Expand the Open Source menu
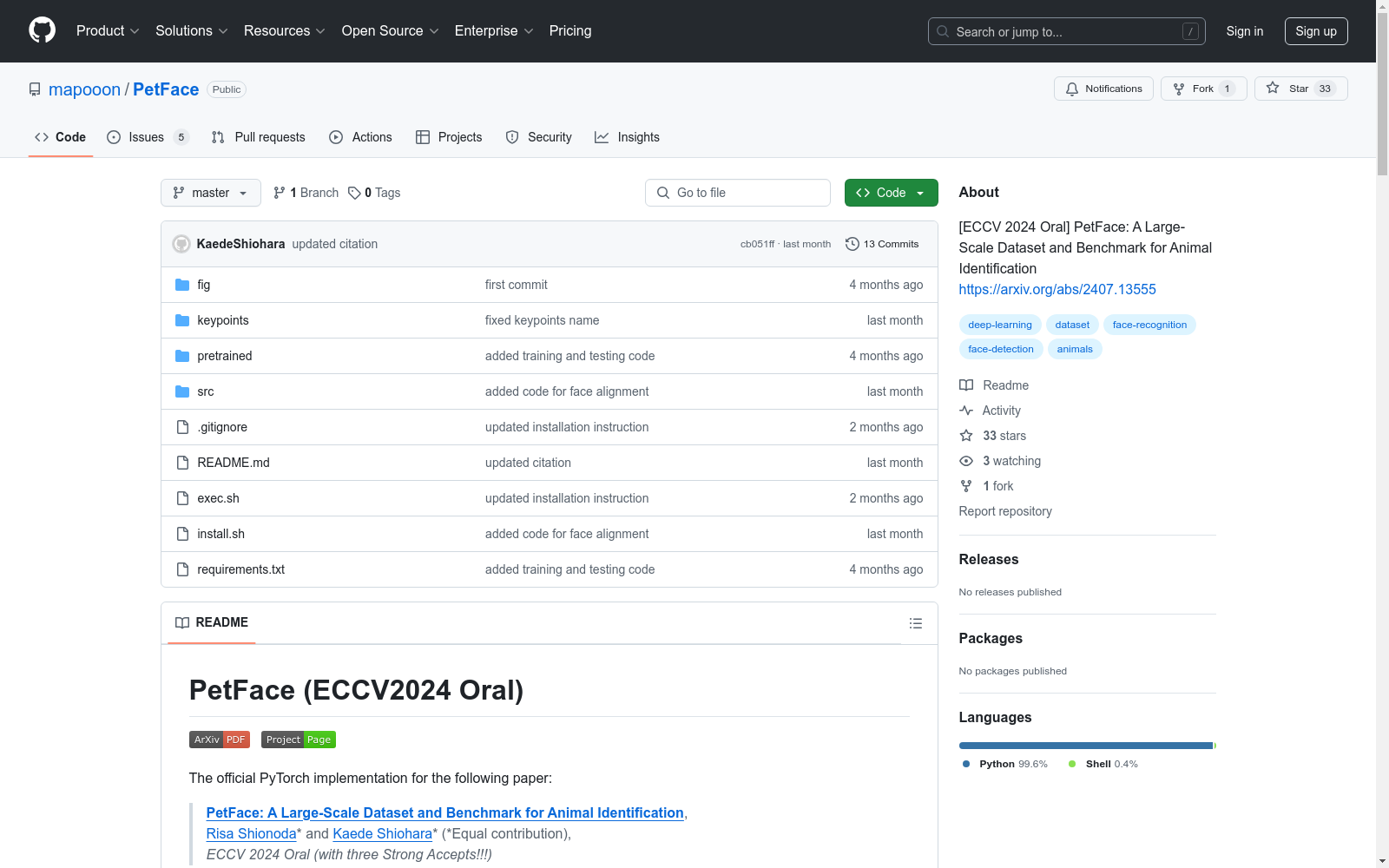 (x=391, y=31)
